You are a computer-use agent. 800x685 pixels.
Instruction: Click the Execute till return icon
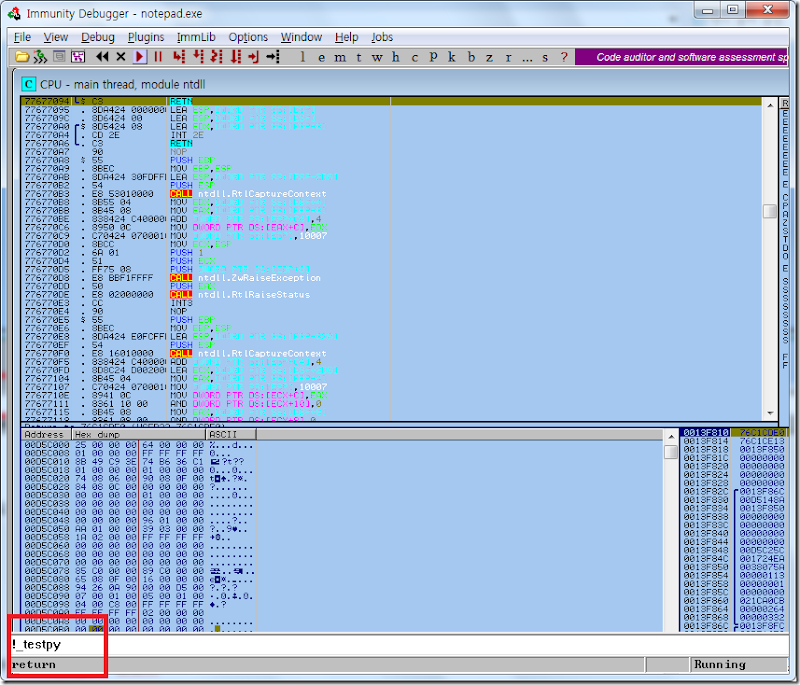pos(253,57)
